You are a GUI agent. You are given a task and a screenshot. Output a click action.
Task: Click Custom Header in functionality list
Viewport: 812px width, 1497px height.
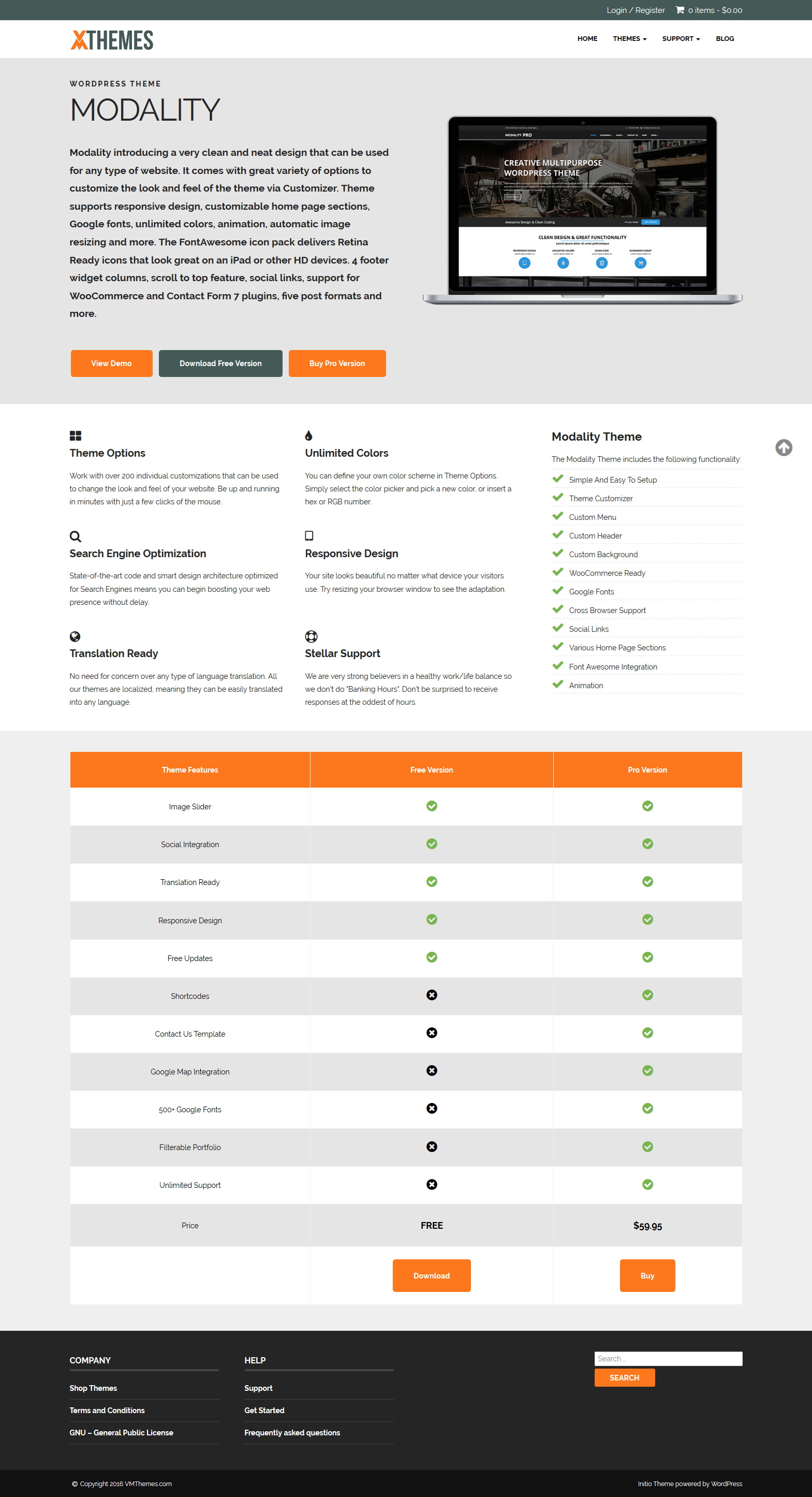(595, 536)
